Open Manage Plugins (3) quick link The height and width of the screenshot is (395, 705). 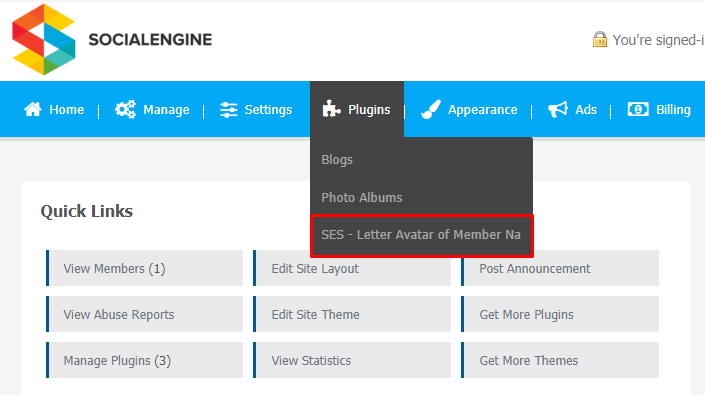tap(144, 360)
